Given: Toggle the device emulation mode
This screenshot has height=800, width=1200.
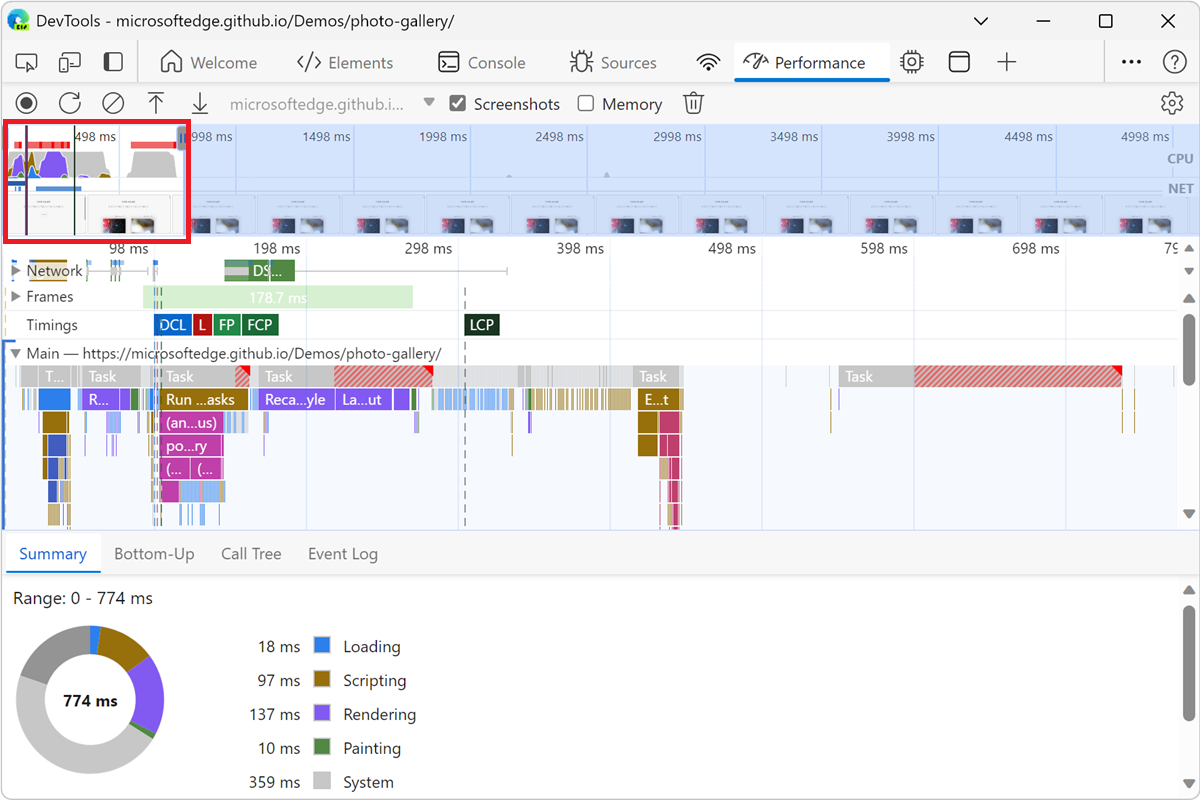Looking at the screenshot, I should point(69,61).
